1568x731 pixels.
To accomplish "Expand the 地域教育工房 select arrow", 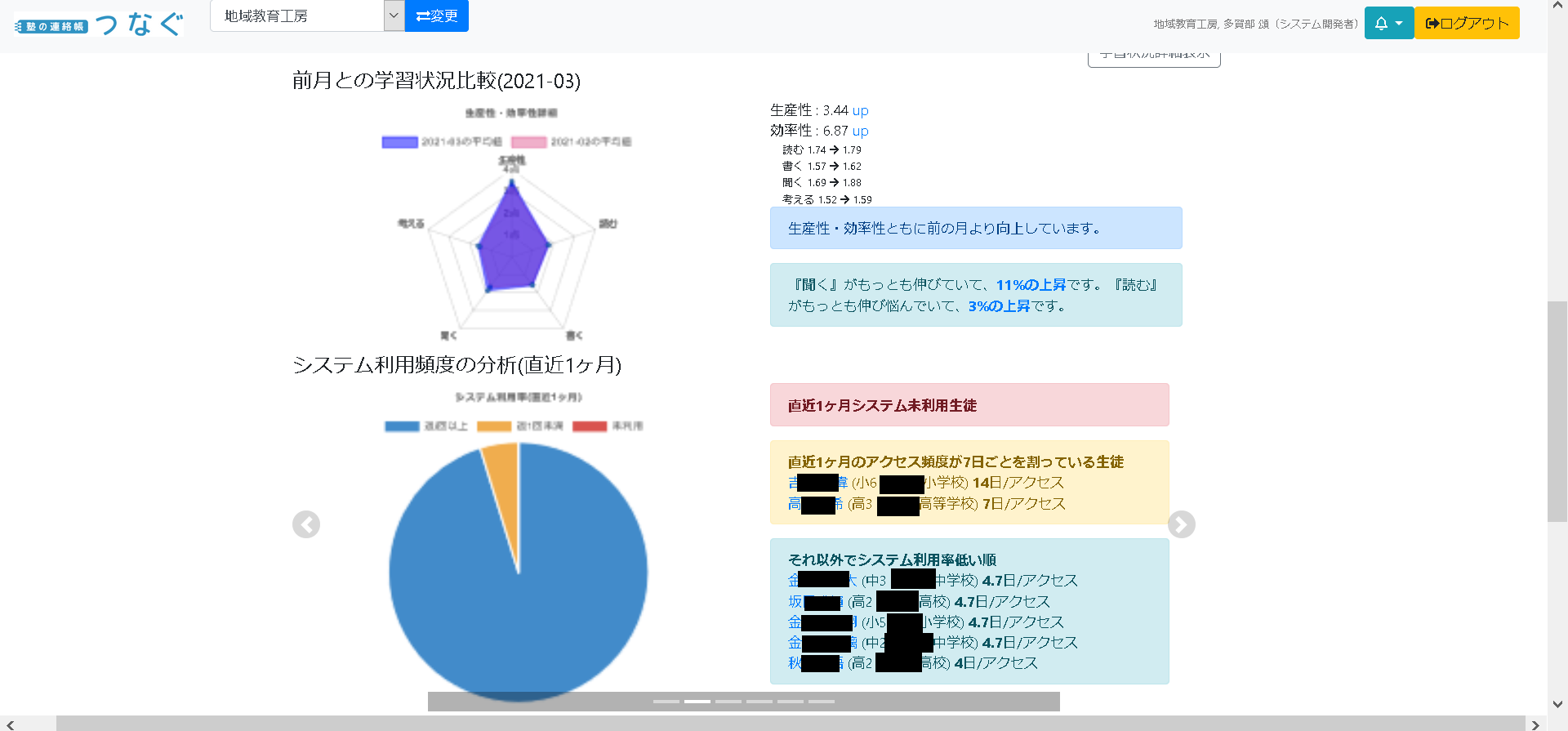I will pos(394,16).
